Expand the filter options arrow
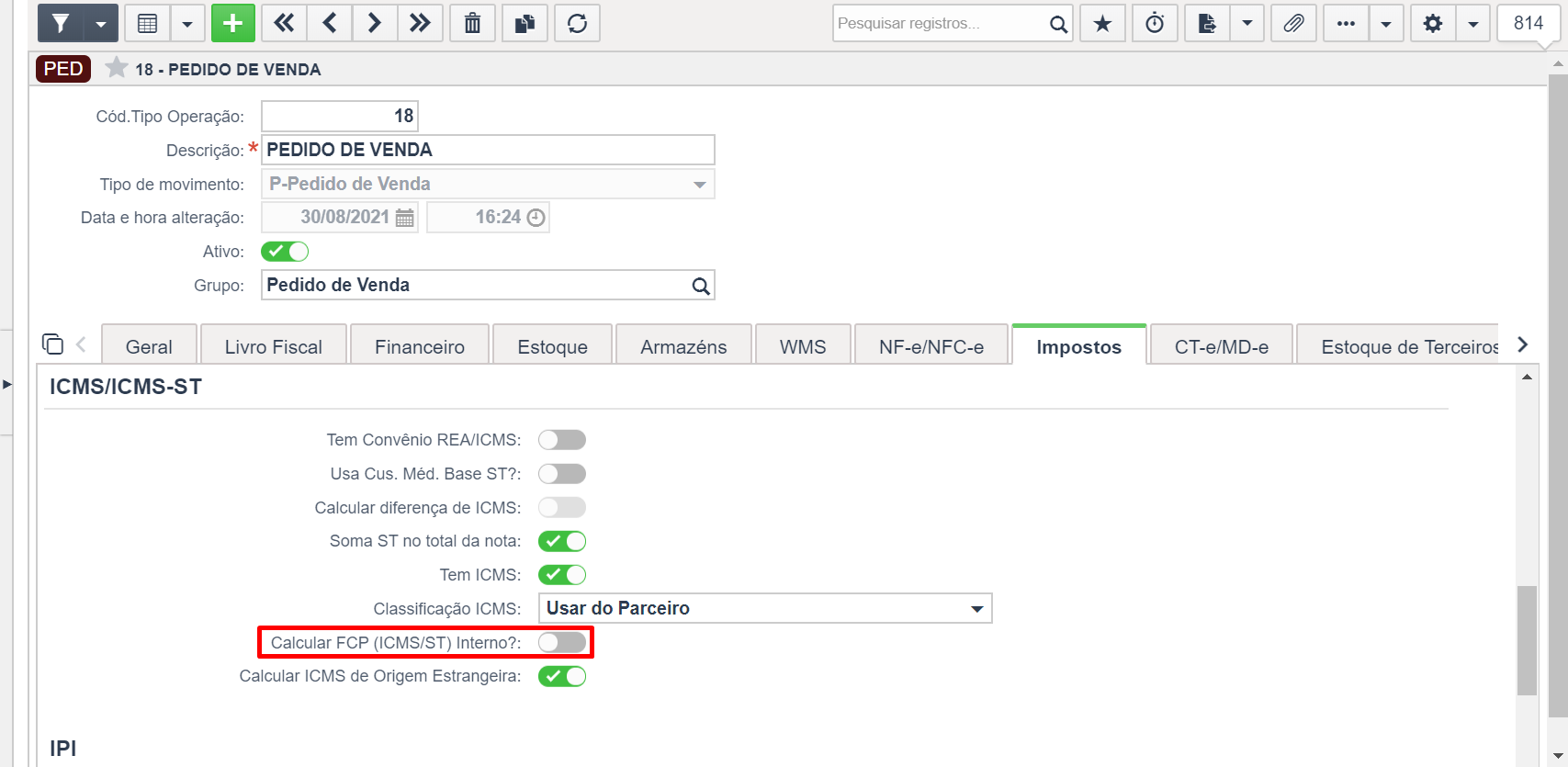The width and height of the screenshot is (1568, 767). coord(101,23)
